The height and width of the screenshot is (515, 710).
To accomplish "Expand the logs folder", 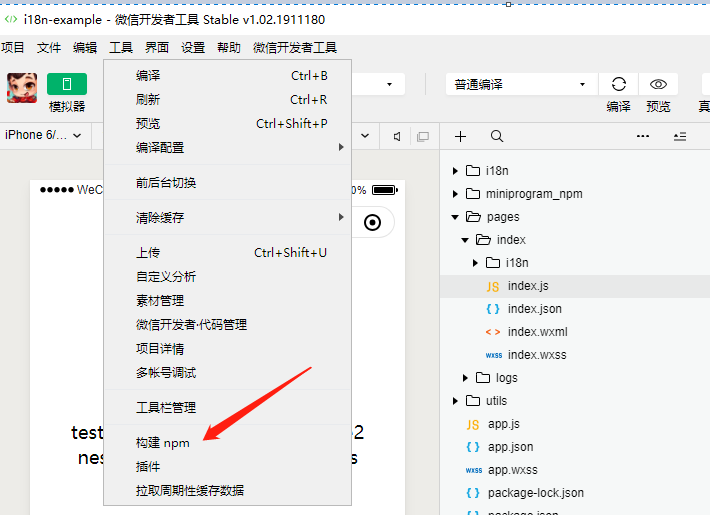I will pos(465,378).
